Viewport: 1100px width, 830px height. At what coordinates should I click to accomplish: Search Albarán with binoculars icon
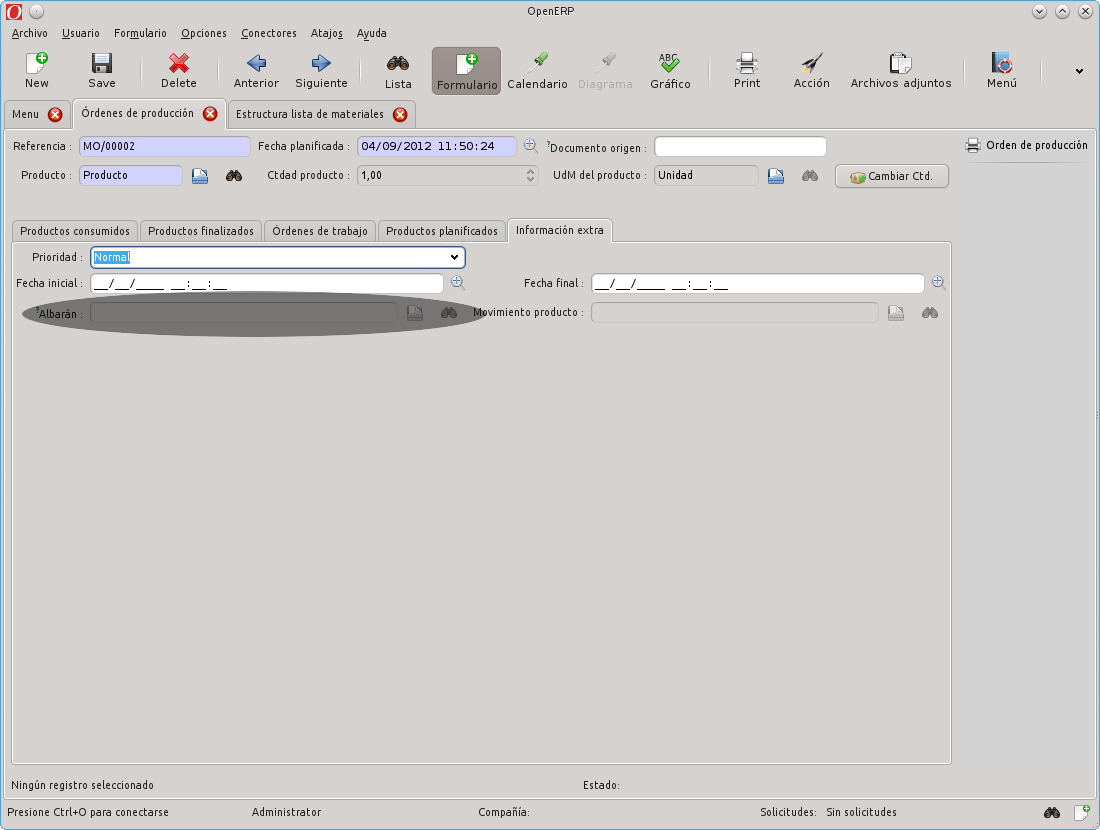click(449, 313)
